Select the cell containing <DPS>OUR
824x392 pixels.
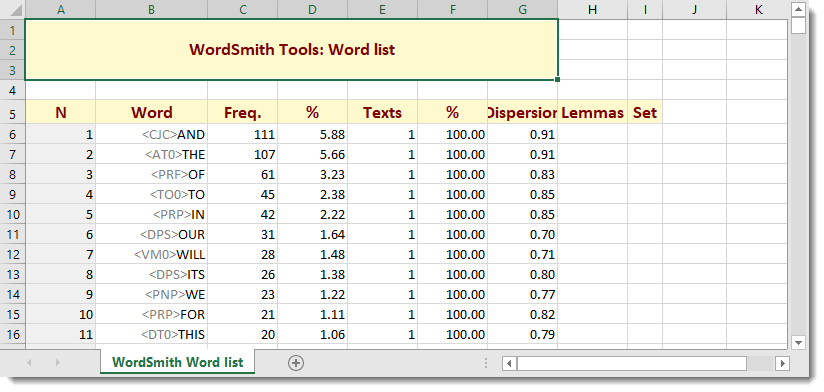[x=151, y=234]
